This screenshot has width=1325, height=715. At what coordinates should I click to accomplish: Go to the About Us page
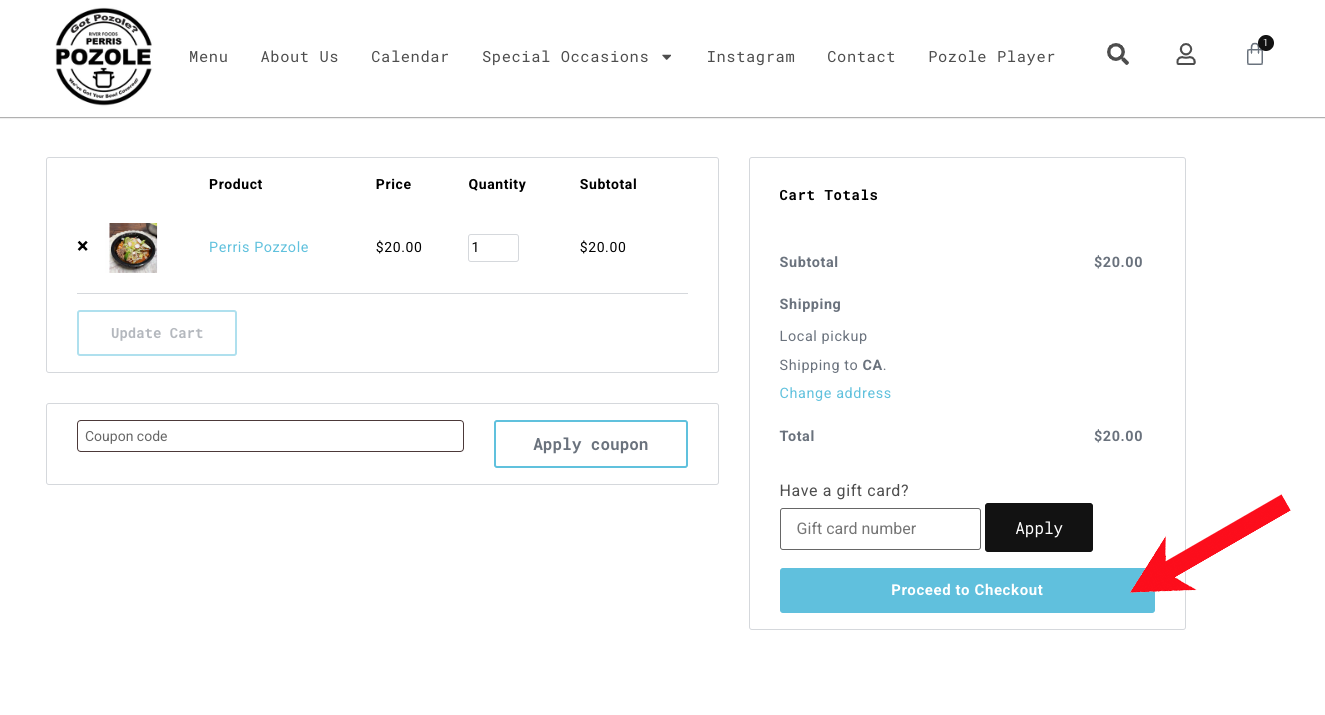[300, 57]
